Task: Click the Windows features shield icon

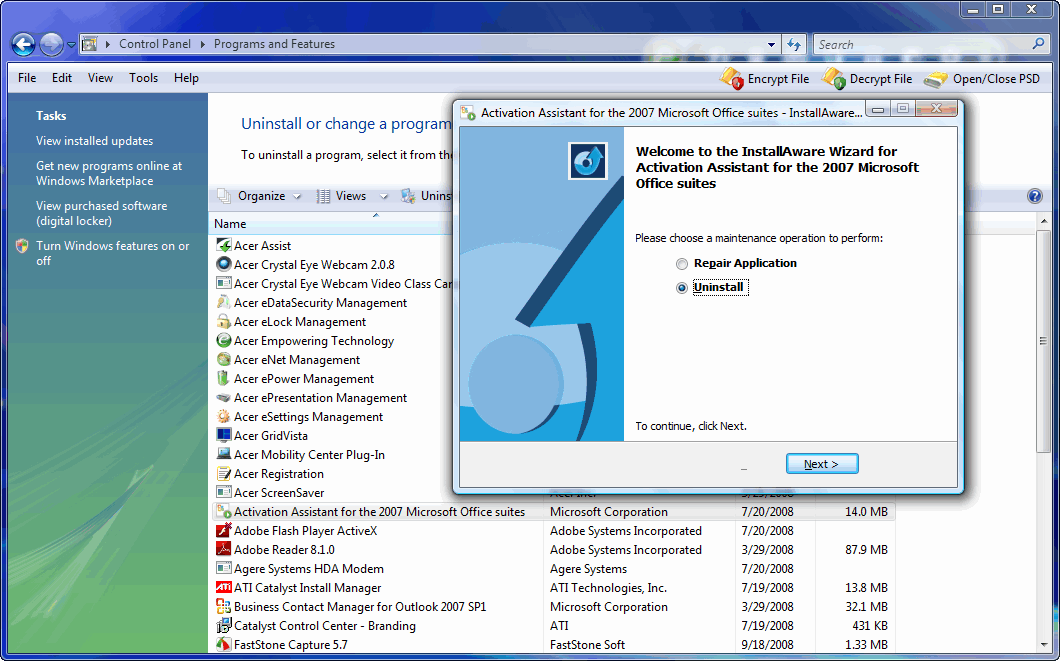Action: click(x=22, y=246)
